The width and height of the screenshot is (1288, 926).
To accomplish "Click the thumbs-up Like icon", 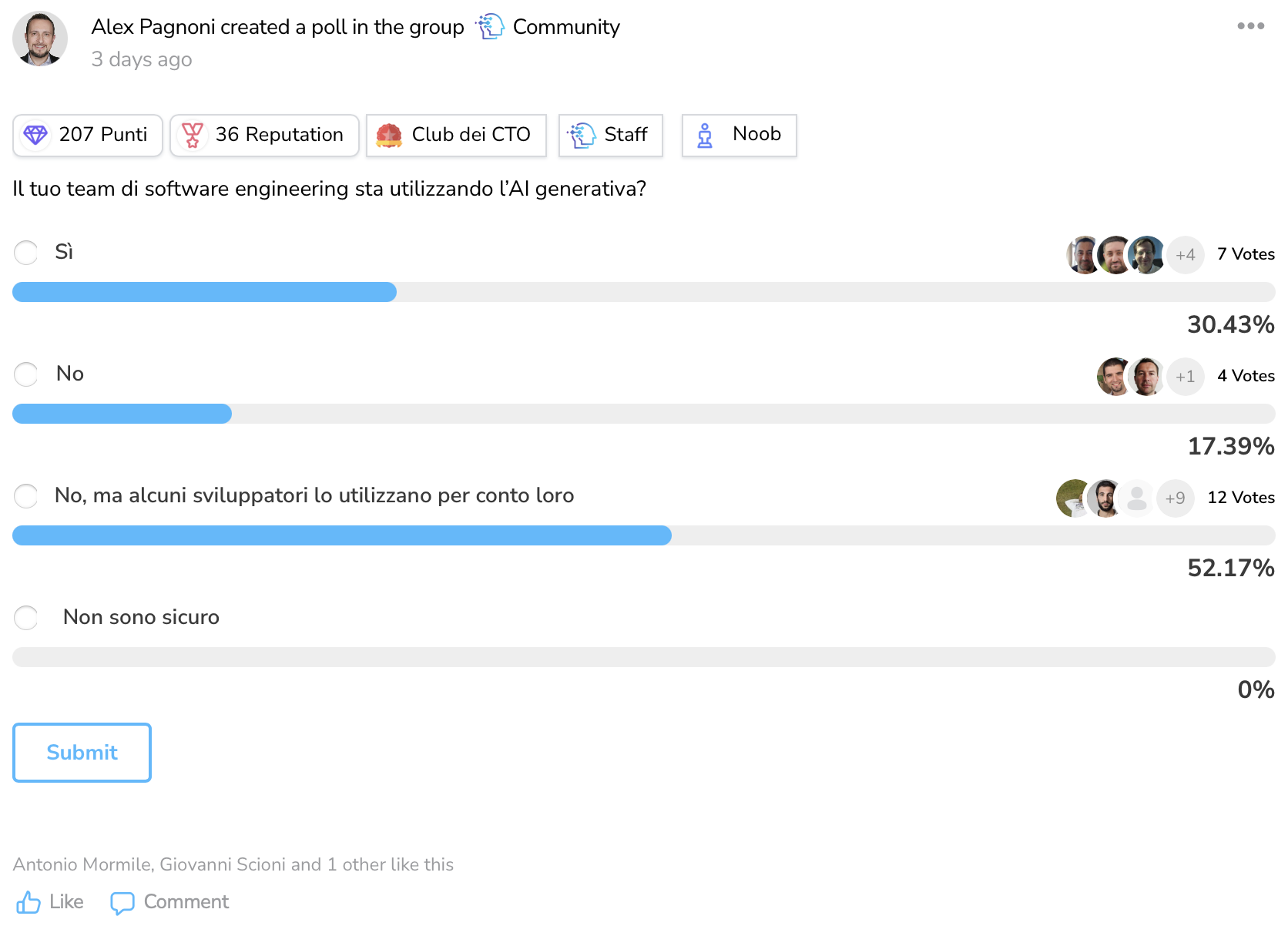I will 29,902.
